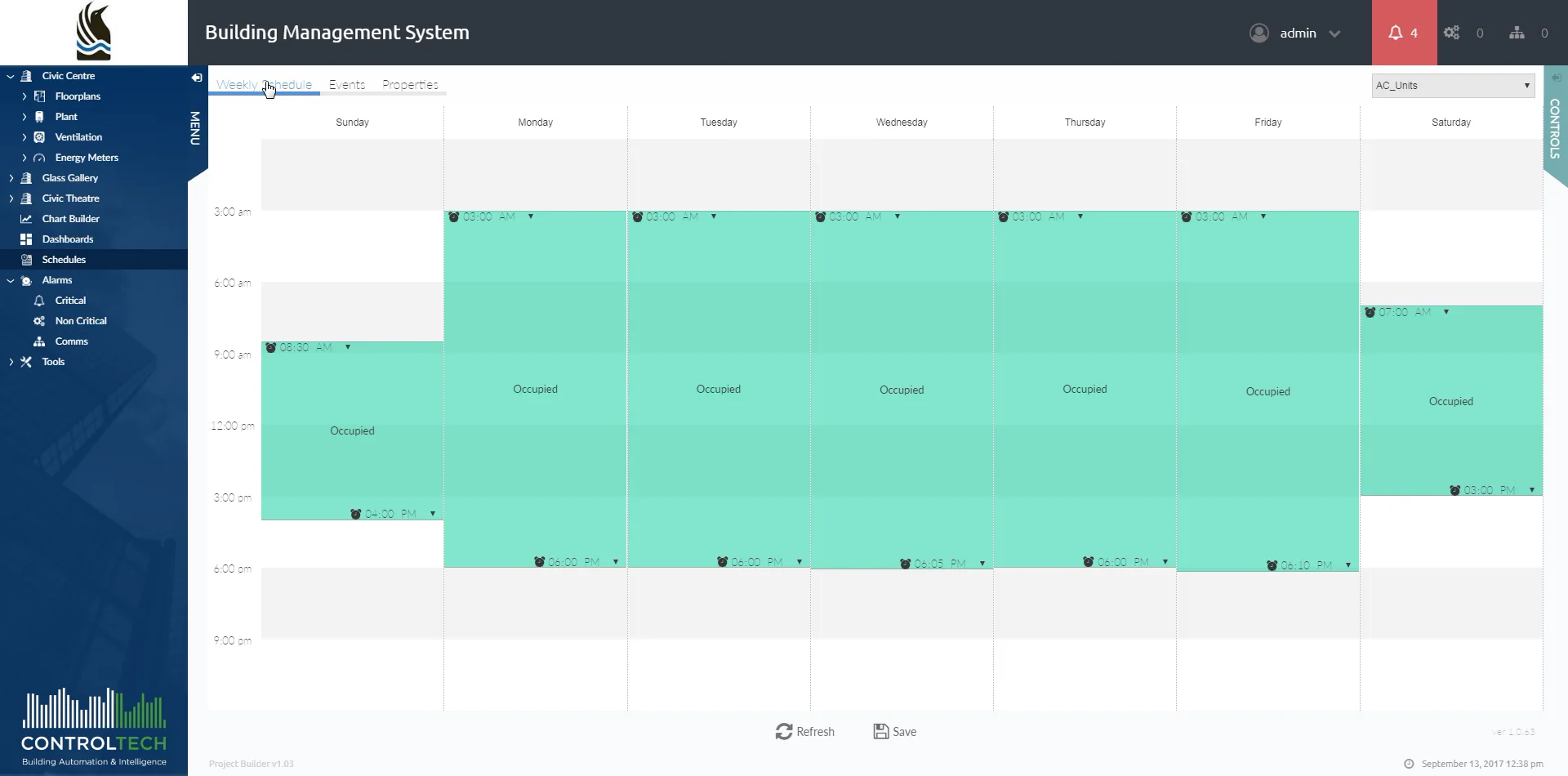Click the Ventilation icon

39,136
